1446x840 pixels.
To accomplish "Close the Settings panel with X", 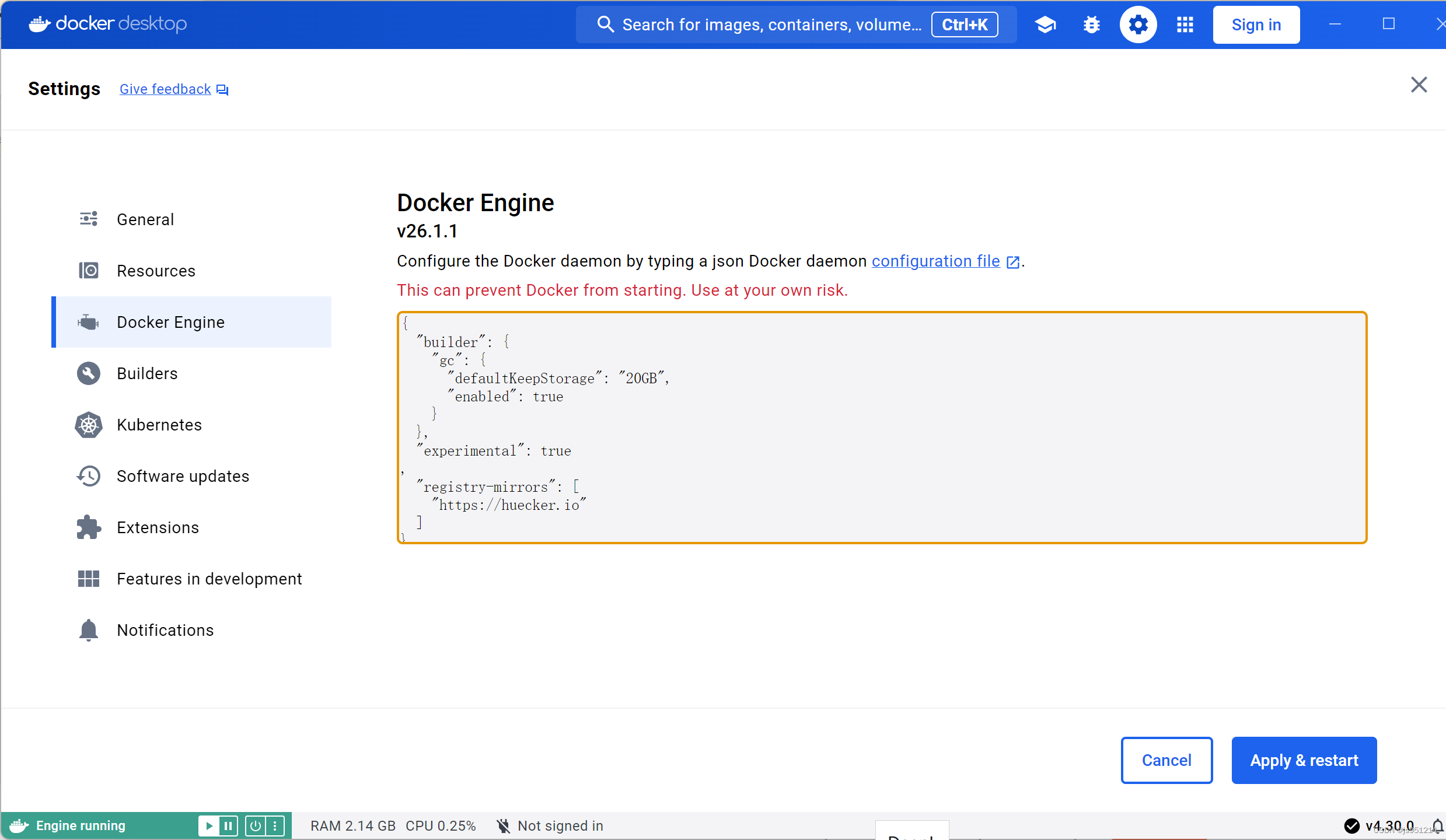I will point(1419,85).
